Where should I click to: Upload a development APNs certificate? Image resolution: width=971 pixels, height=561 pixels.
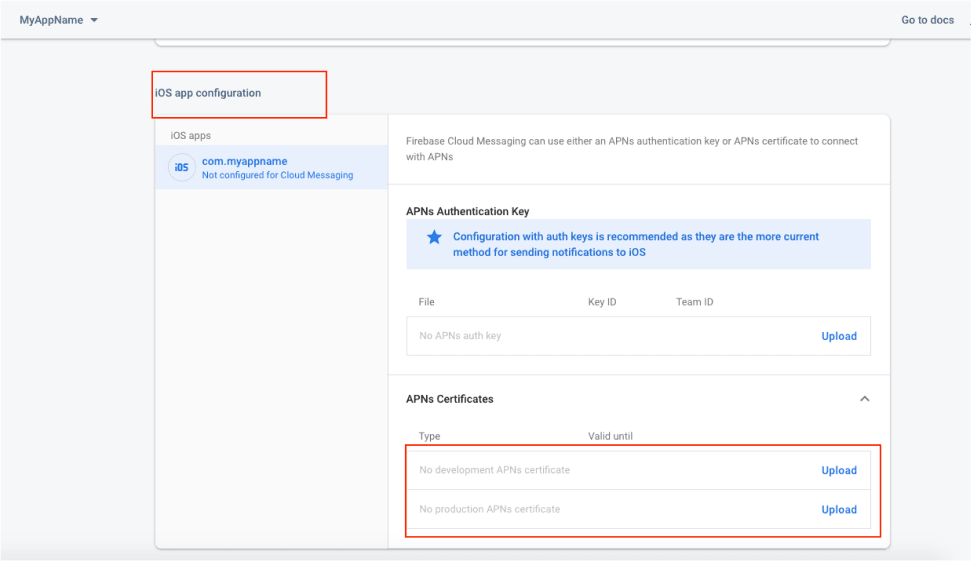tap(838, 470)
